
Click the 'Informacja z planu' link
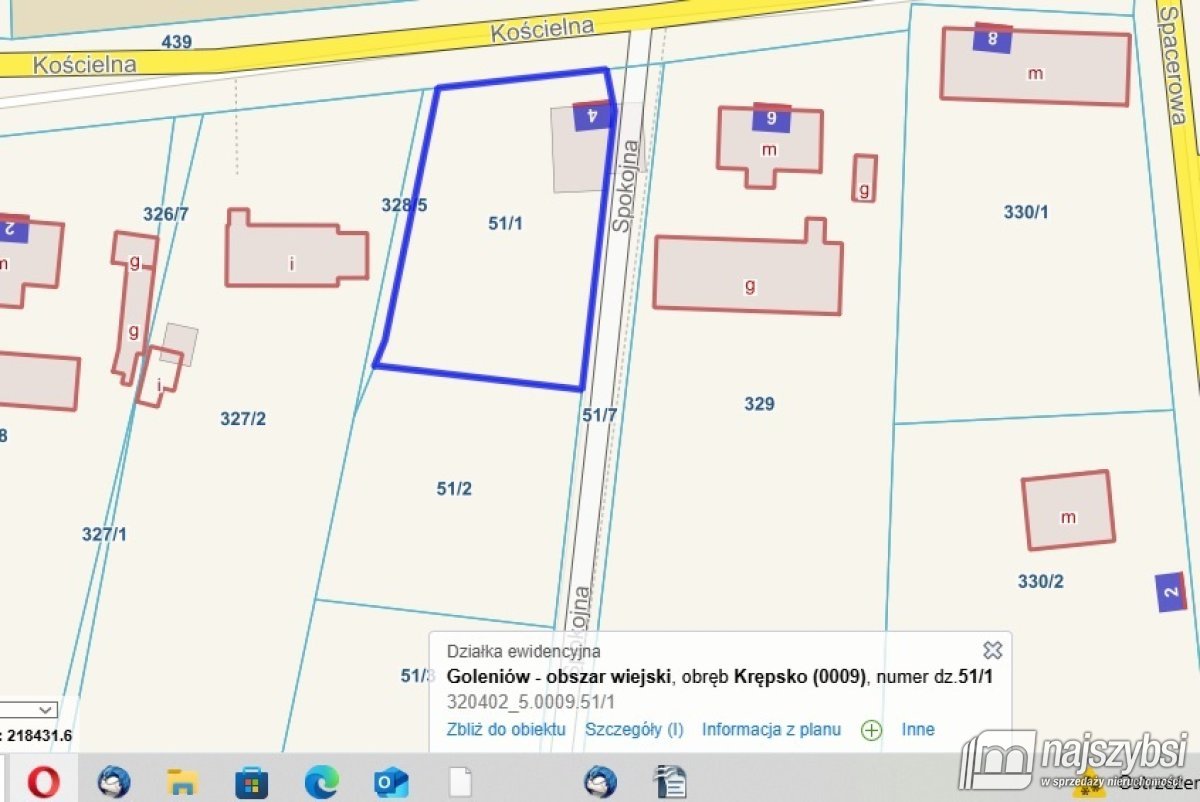pyautogui.click(x=771, y=729)
